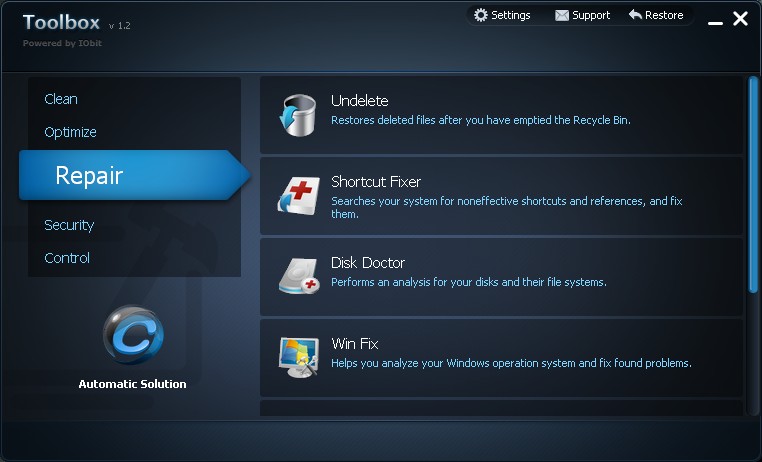The width and height of the screenshot is (762, 462).
Task: Open the Control category
Action: 67,258
